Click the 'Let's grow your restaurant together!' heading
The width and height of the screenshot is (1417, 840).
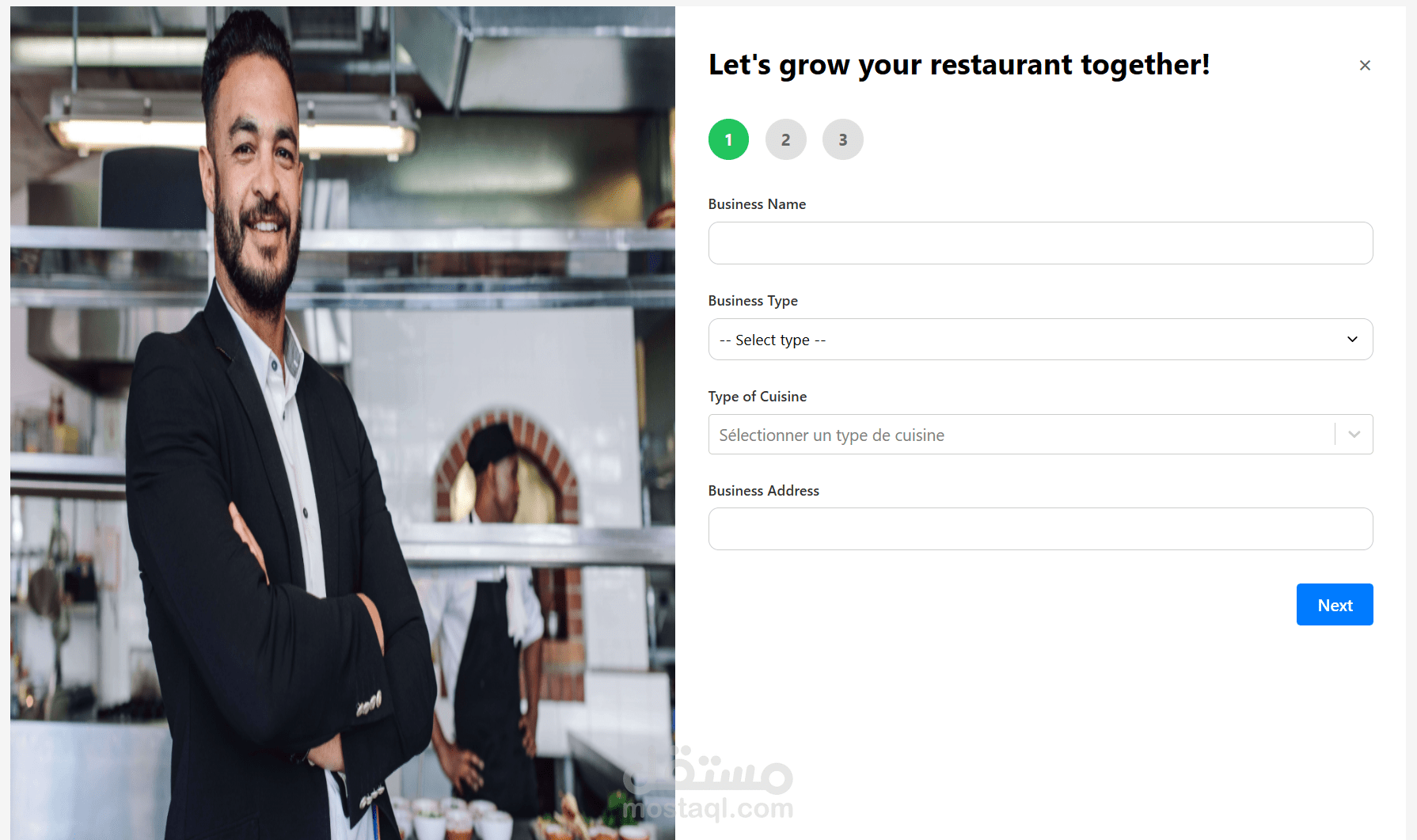point(959,65)
